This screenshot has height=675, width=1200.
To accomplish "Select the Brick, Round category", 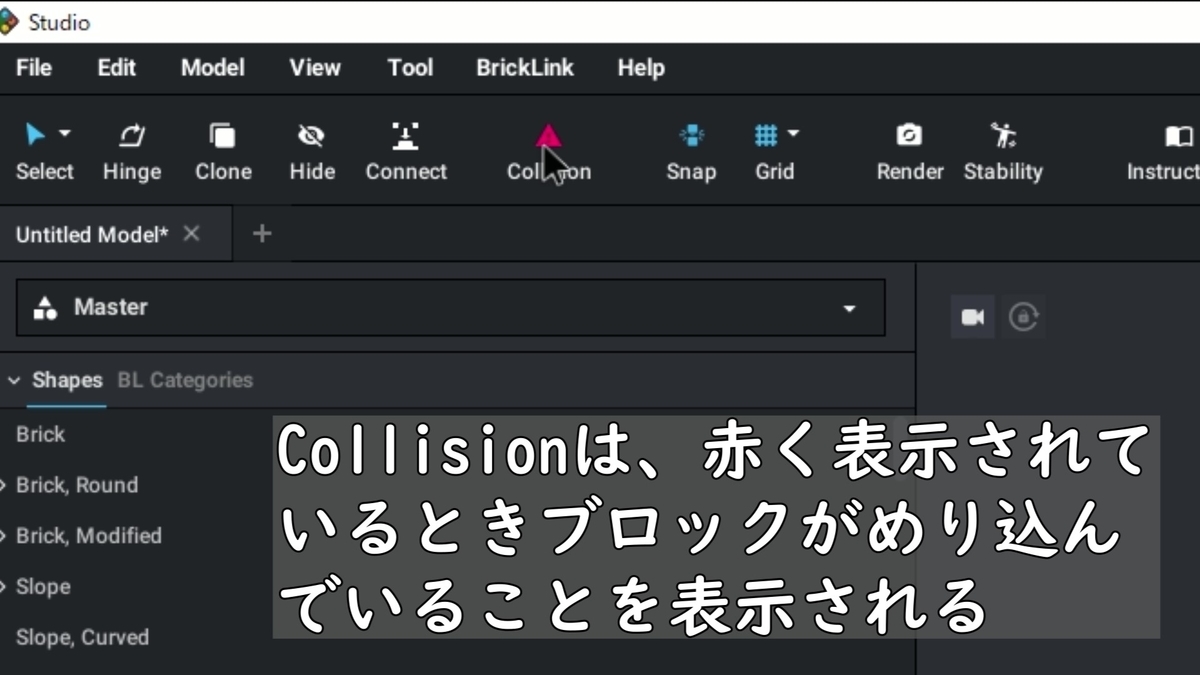I will pos(77,485).
